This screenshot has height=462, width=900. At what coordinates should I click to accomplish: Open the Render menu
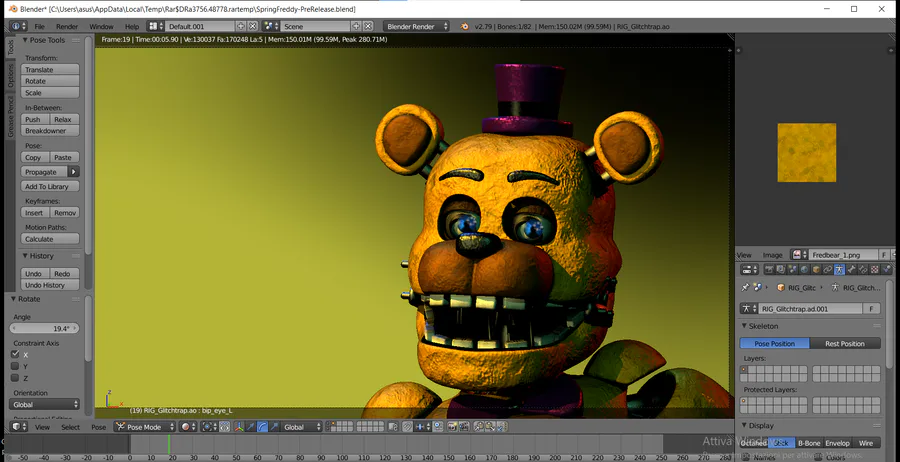point(67,26)
